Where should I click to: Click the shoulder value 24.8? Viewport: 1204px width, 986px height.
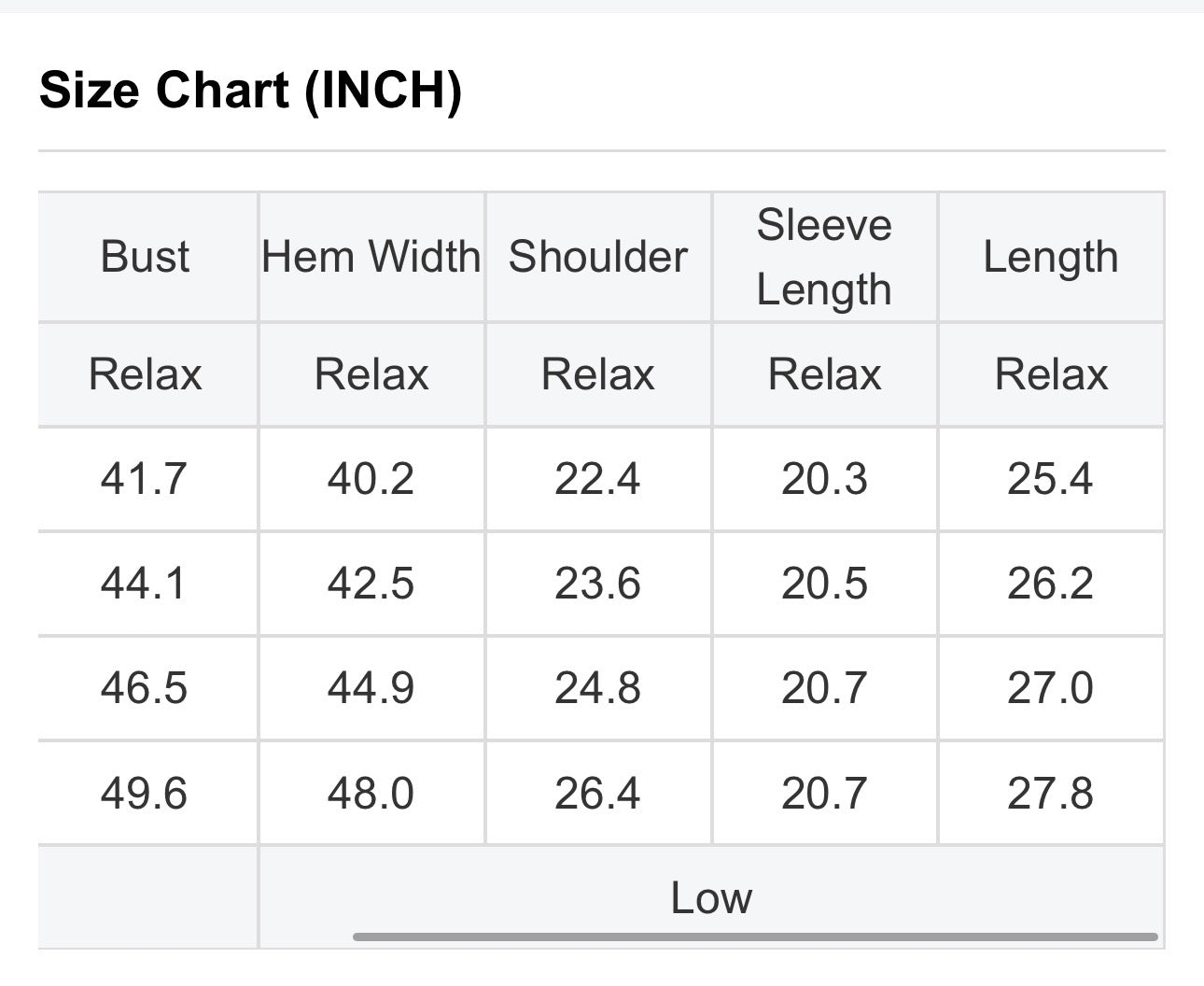point(598,688)
